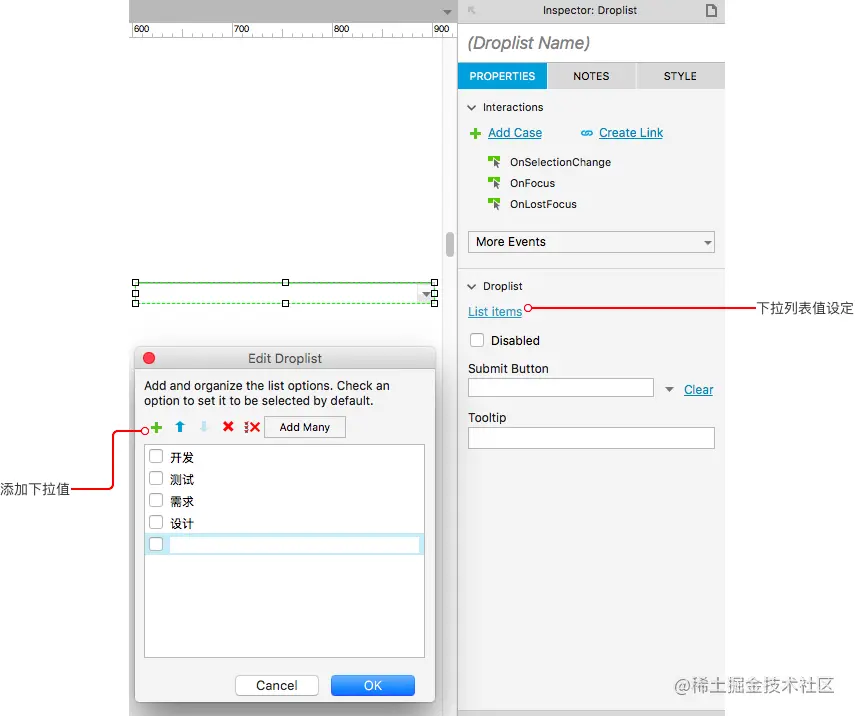Click the OnSelectionChange event icon
Viewport: 855px width, 716px height.
494,162
